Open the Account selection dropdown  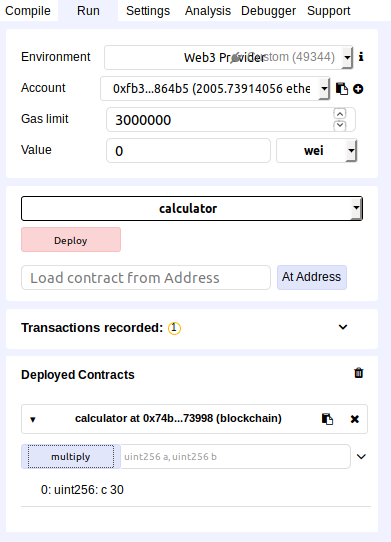215,89
